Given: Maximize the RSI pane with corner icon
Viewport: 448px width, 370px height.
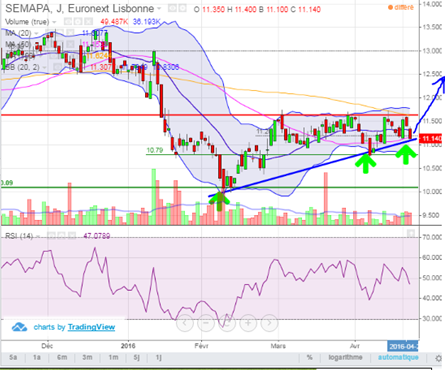Looking at the screenshot, I should point(411,233).
